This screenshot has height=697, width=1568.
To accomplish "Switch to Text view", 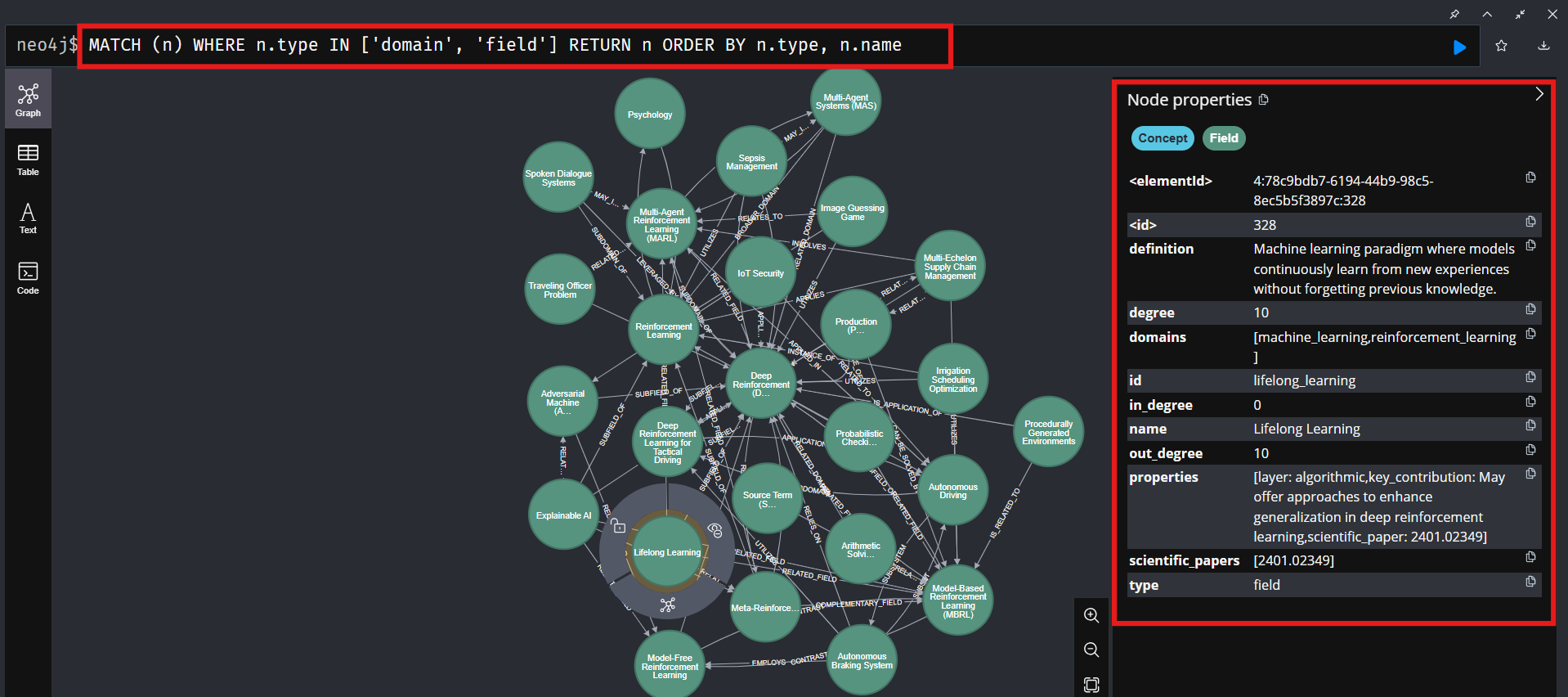I will pyautogui.click(x=28, y=218).
